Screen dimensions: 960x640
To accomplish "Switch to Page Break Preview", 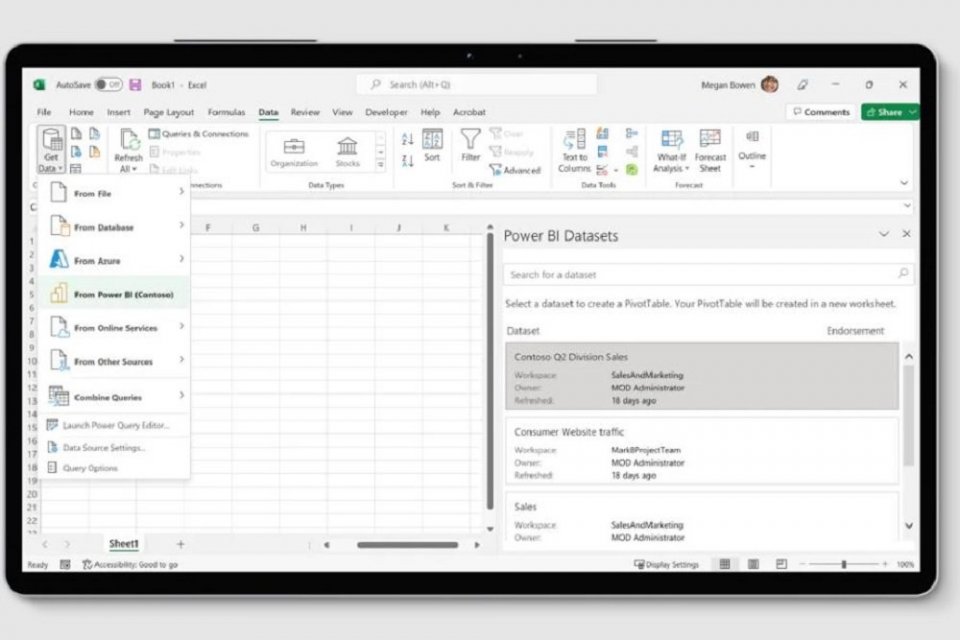I will [x=781, y=564].
